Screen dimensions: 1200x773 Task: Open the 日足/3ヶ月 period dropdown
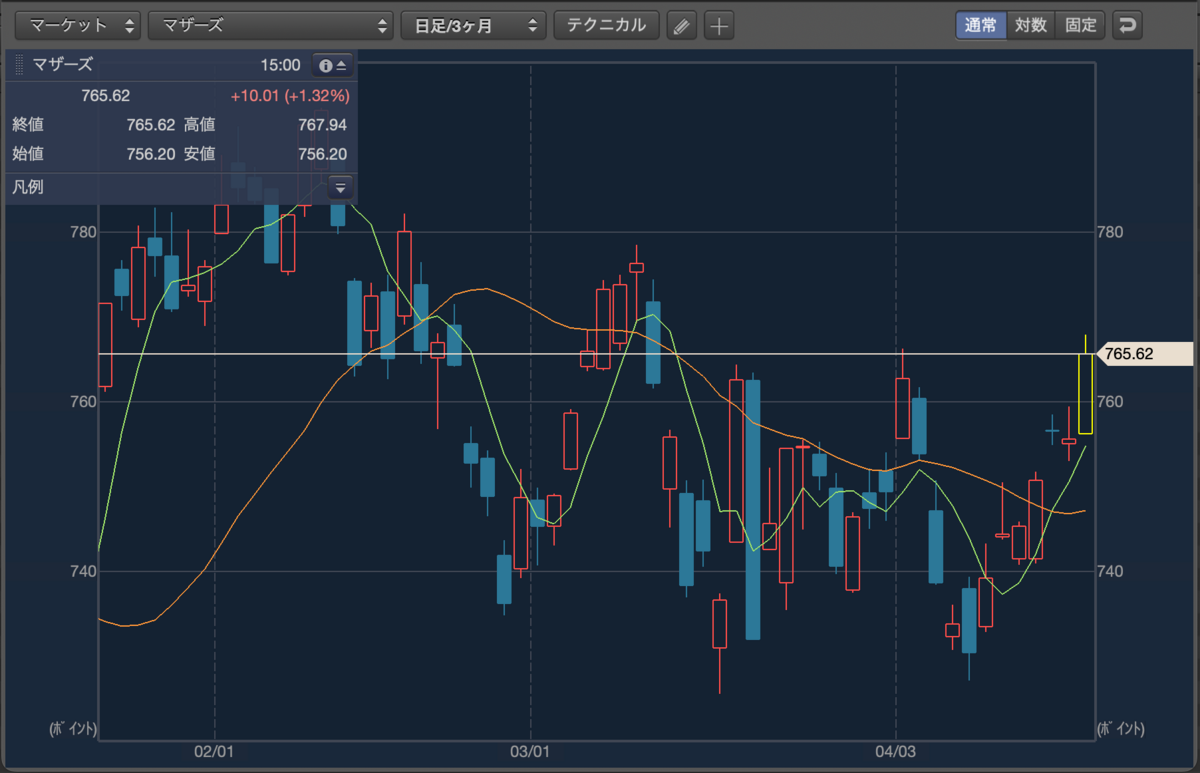pos(474,25)
